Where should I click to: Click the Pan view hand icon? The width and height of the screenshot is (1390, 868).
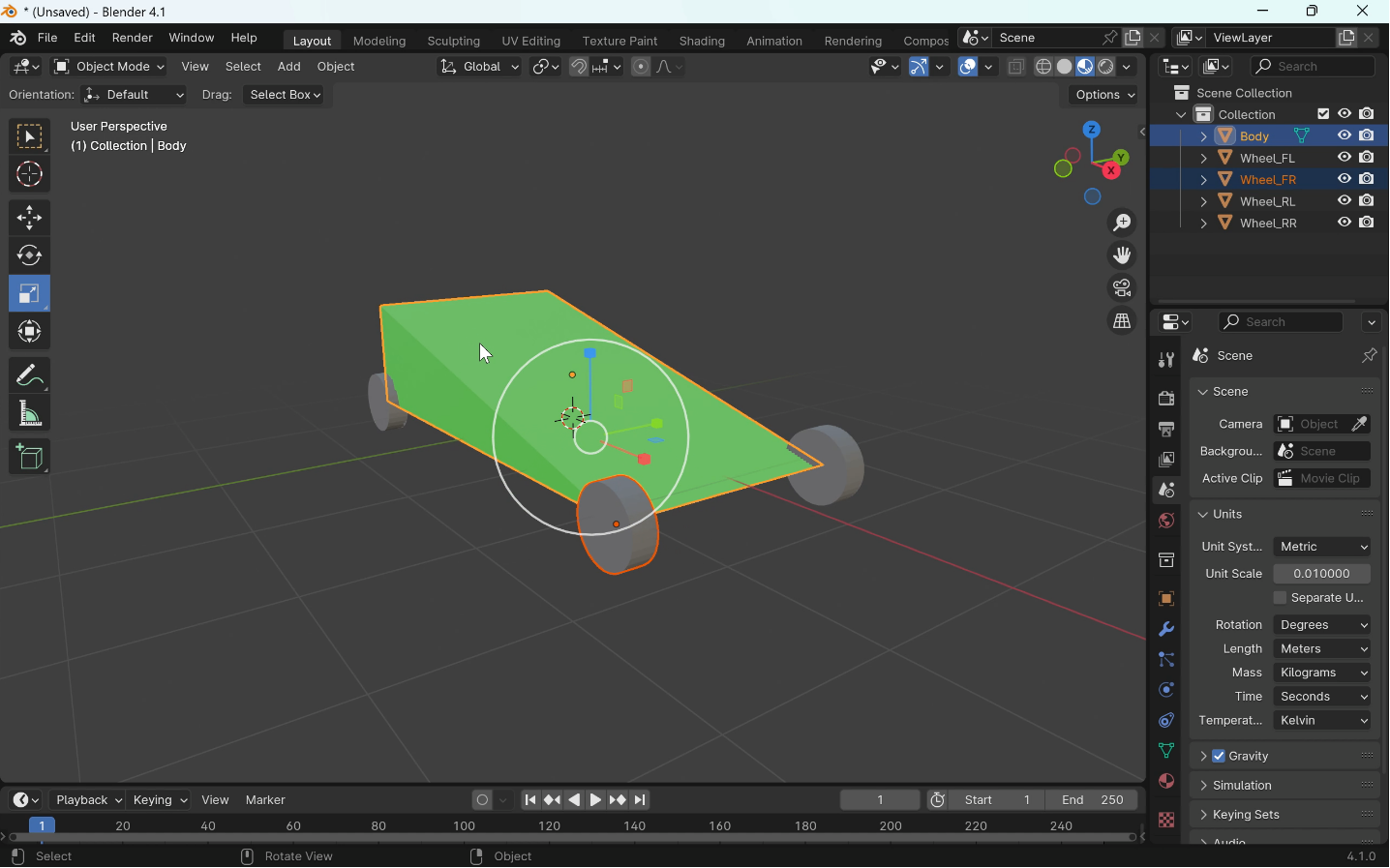point(1123,256)
